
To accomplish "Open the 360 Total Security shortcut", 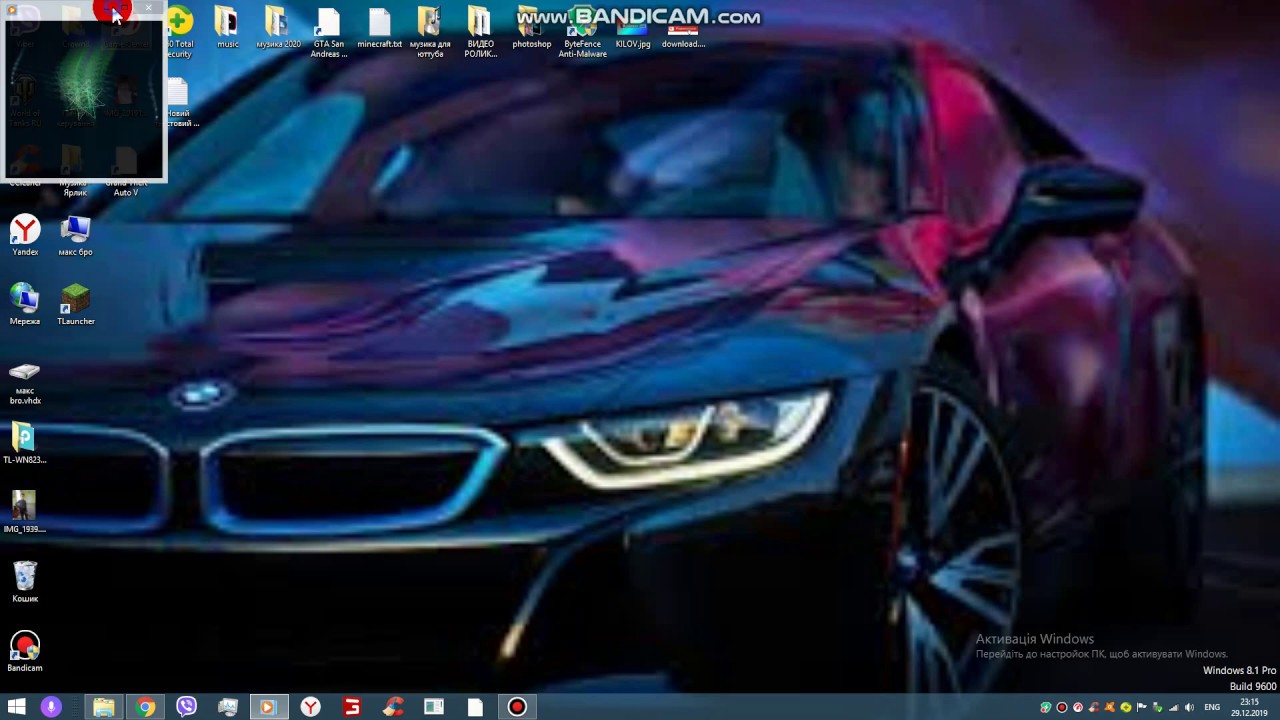I will [x=180, y=33].
